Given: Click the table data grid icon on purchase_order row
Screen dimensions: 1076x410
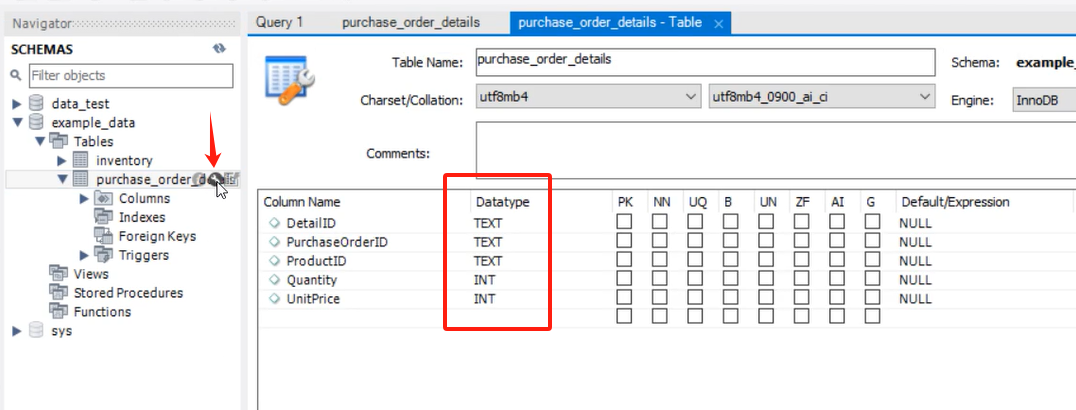Looking at the screenshot, I should pos(232,179).
